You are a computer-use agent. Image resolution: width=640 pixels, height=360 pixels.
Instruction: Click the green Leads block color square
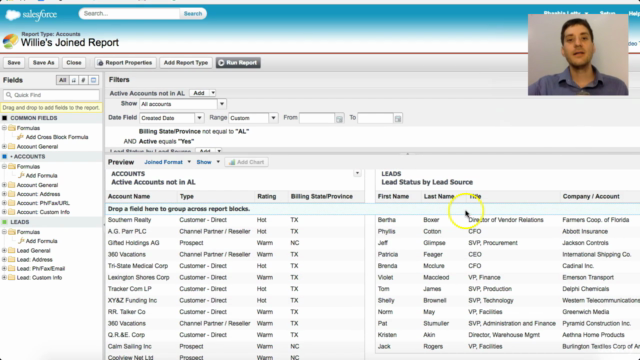[x=4, y=222]
